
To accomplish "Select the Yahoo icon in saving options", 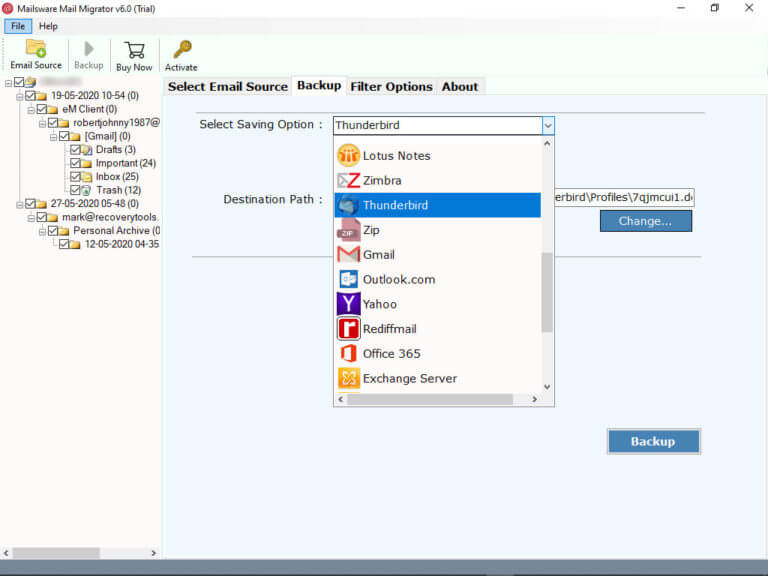I will [x=348, y=304].
